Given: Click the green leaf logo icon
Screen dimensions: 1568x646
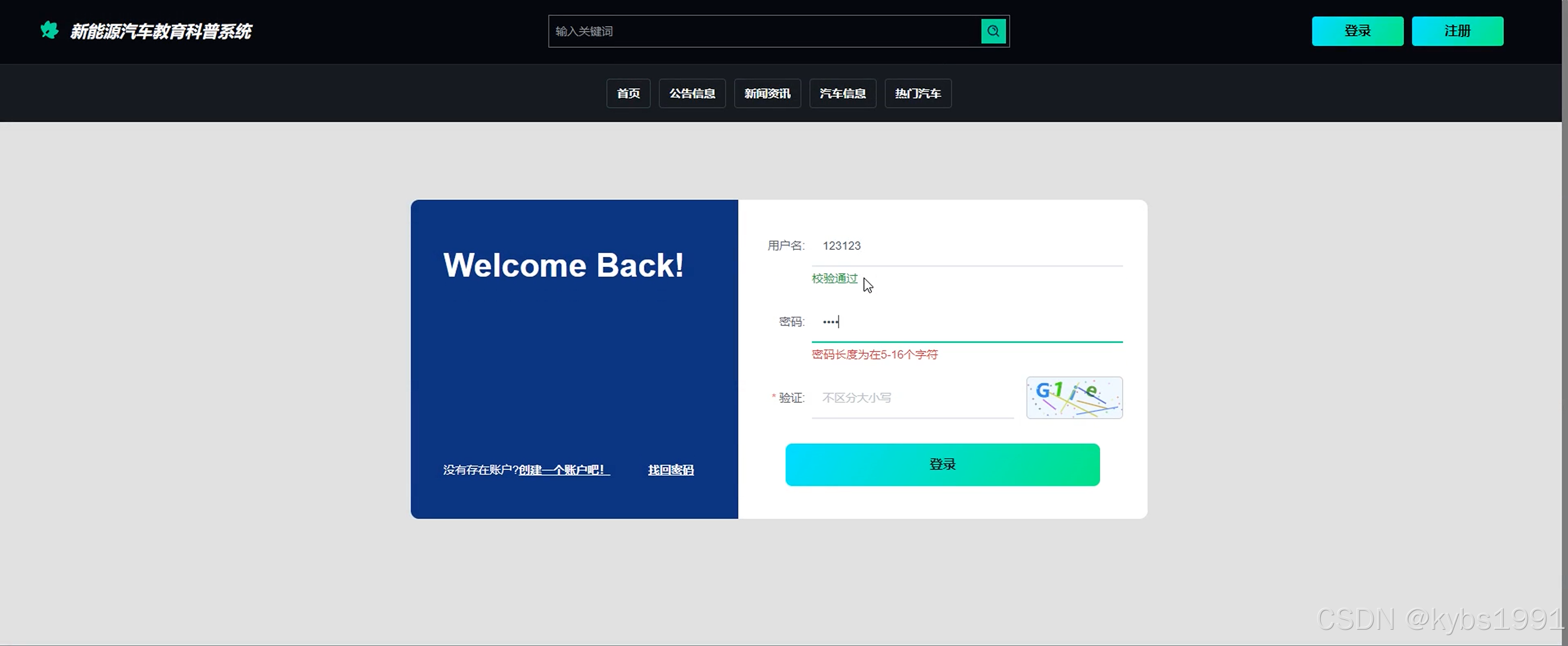Looking at the screenshot, I should 50,30.
